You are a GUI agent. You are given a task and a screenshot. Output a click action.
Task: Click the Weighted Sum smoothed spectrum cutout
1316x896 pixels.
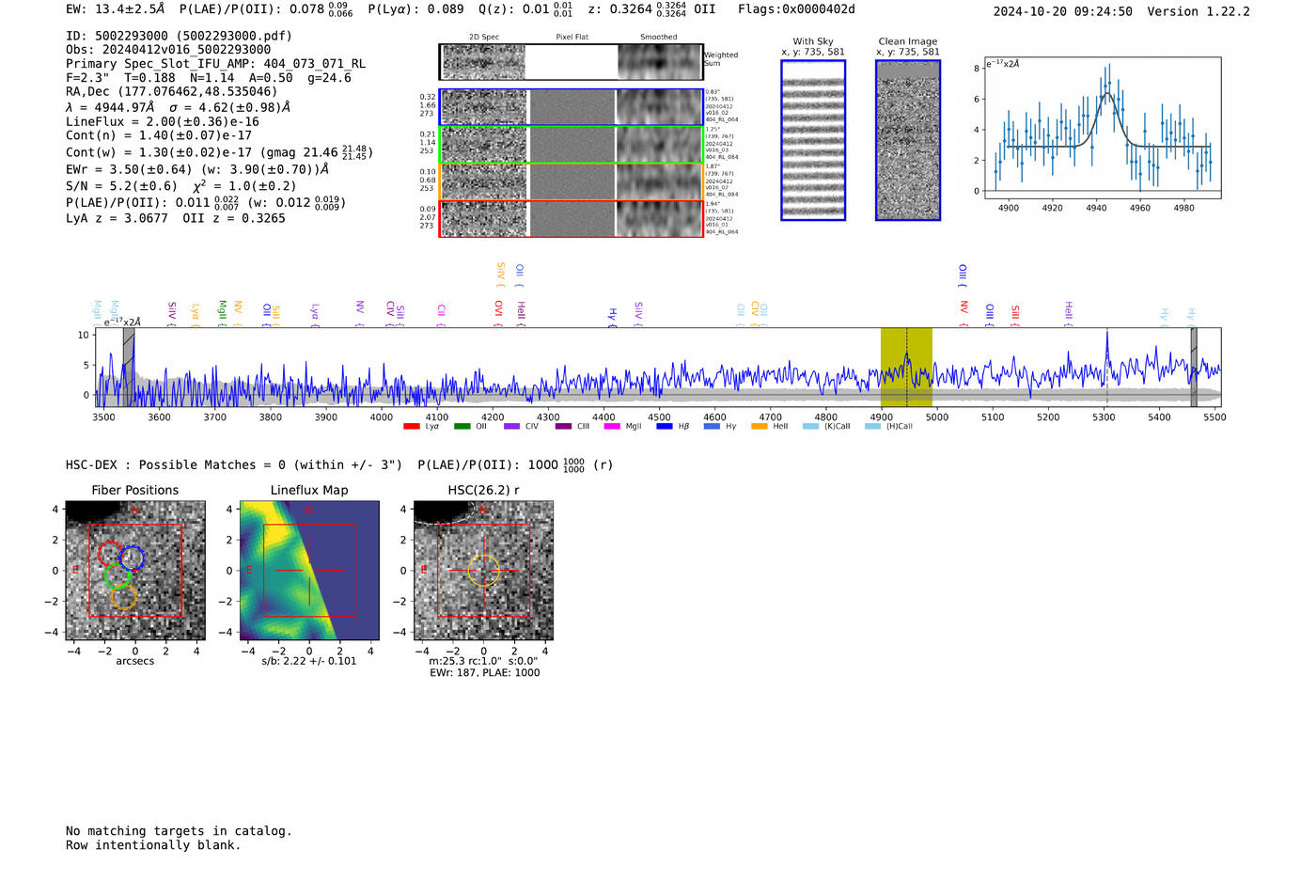(x=660, y=62)
